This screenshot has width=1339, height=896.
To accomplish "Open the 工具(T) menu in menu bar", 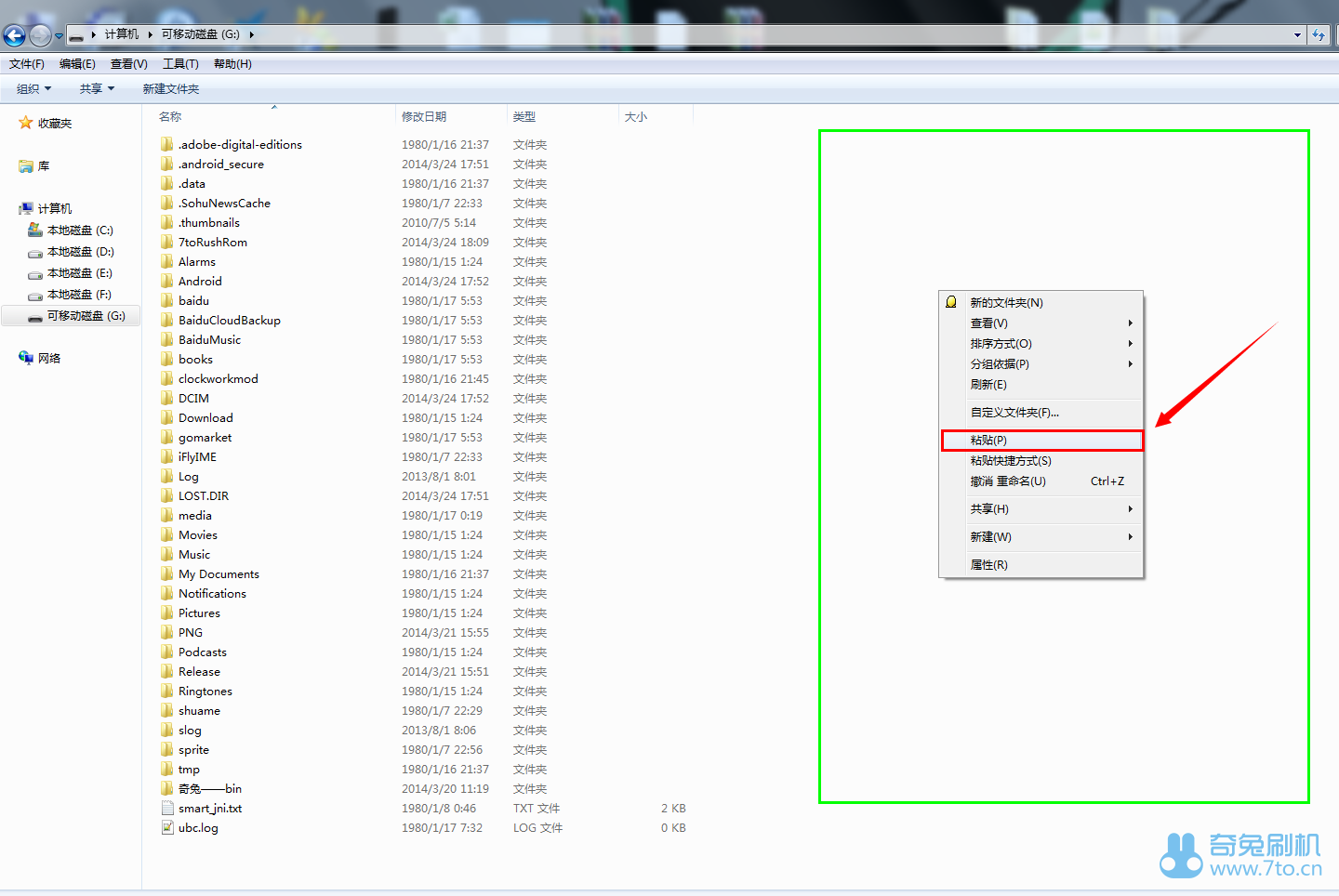I will pyautogui.click(x=180, y=64).
